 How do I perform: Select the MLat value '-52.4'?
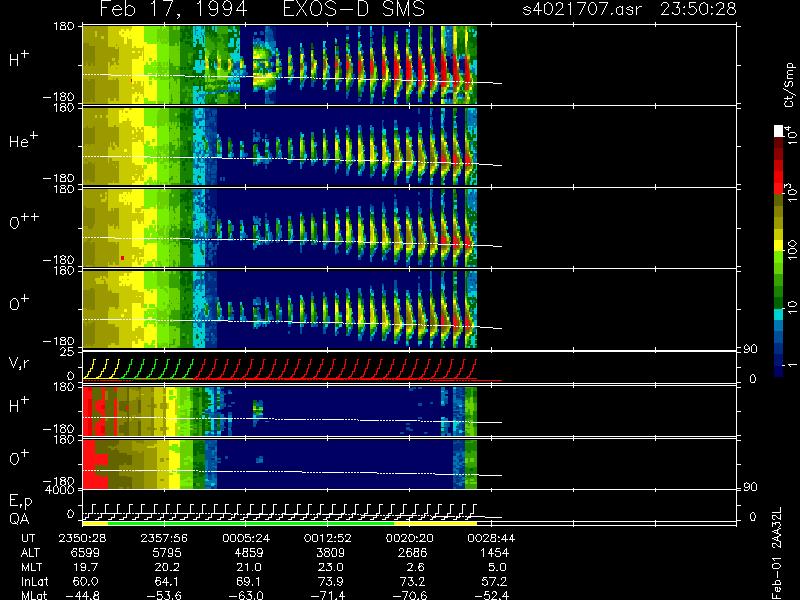tap(491, 595)
